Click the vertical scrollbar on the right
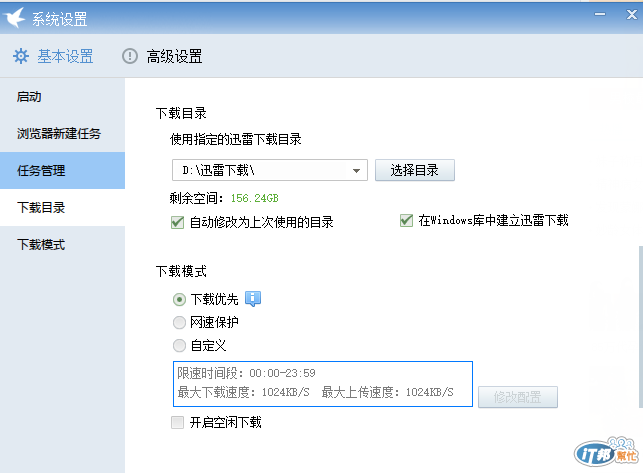 [641, 327]
